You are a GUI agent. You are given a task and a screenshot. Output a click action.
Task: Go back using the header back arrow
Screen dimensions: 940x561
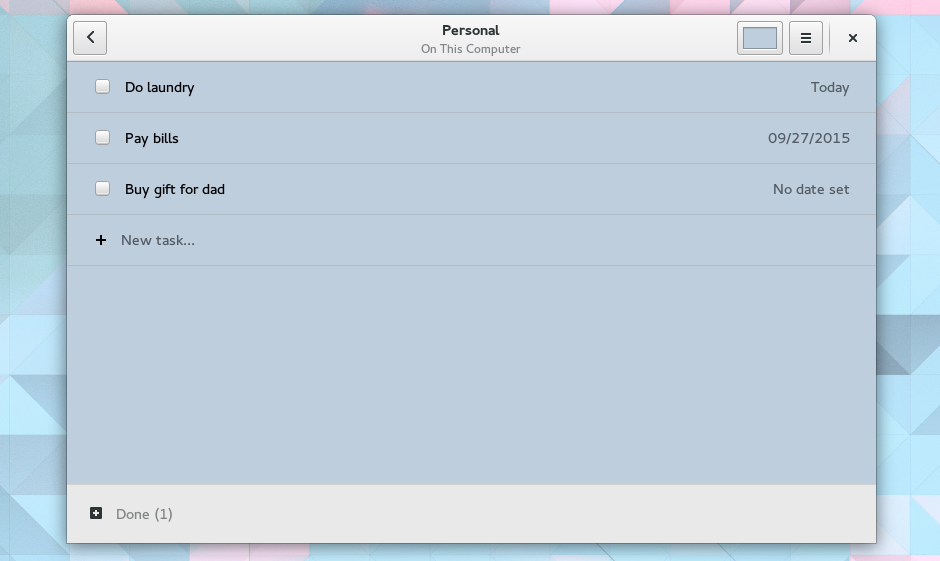[x=90, y=38]
